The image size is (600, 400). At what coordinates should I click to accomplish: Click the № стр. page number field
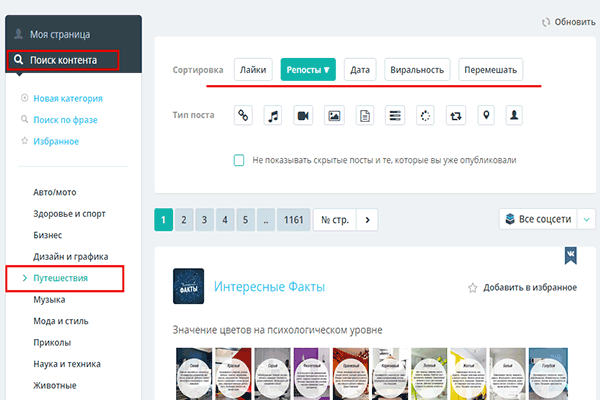(x=334, y=219)
